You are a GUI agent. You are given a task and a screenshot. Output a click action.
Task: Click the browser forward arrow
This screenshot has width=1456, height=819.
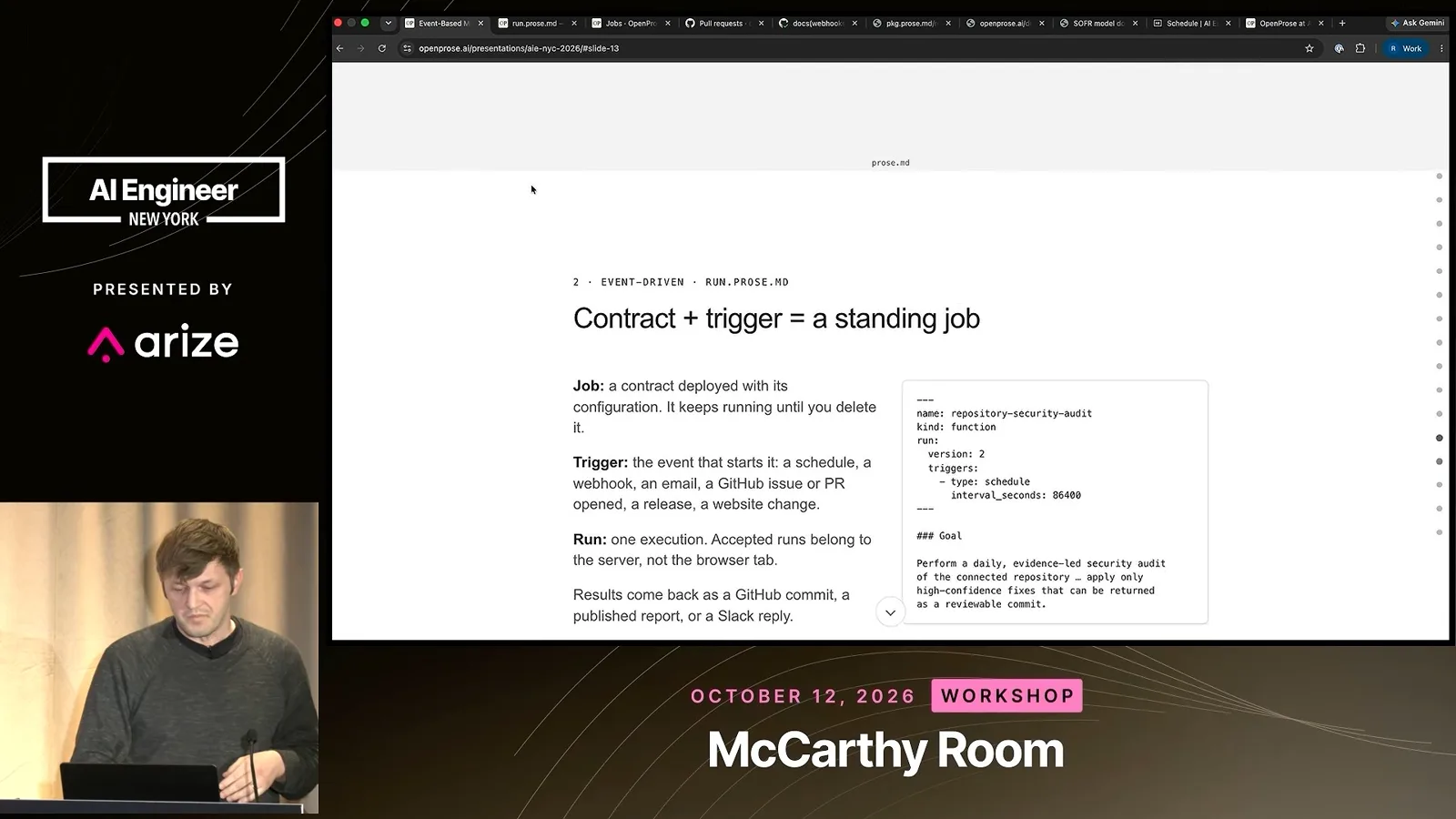(x=360, y=48)
